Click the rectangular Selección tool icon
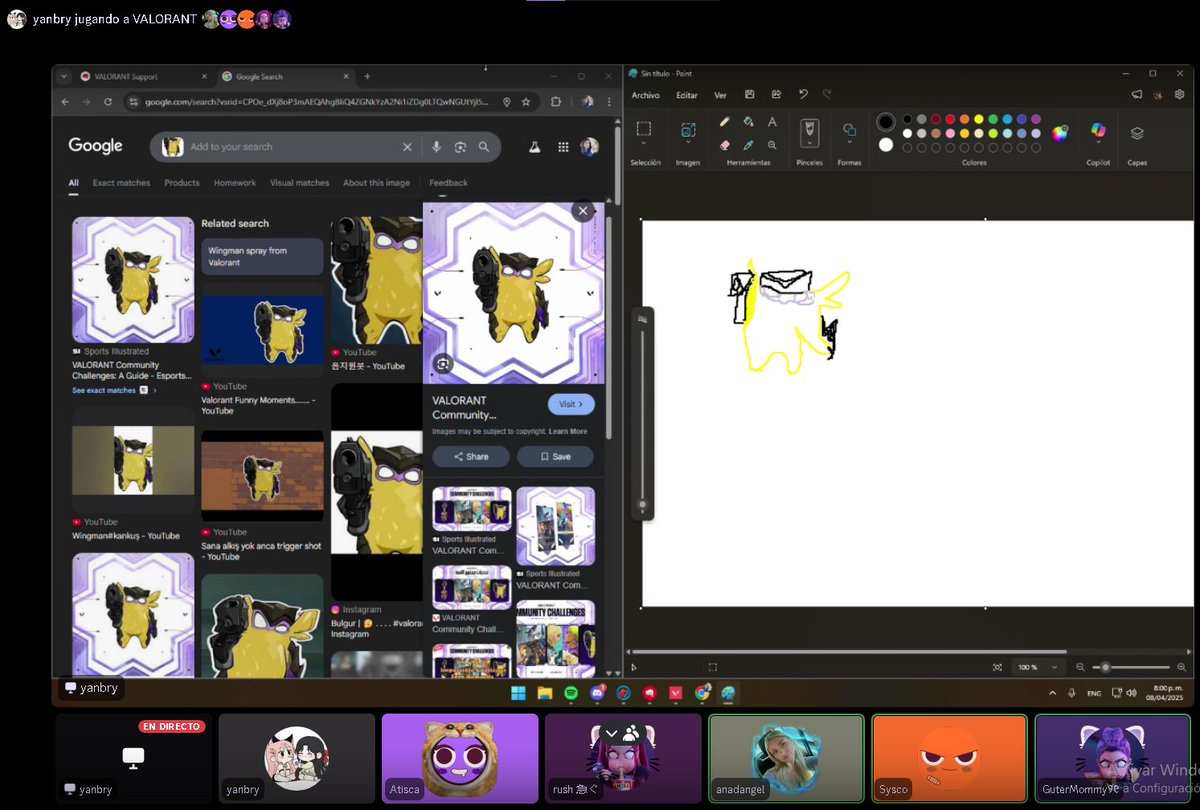Viewport: 1200px width, 810px height. coord(644,128)
